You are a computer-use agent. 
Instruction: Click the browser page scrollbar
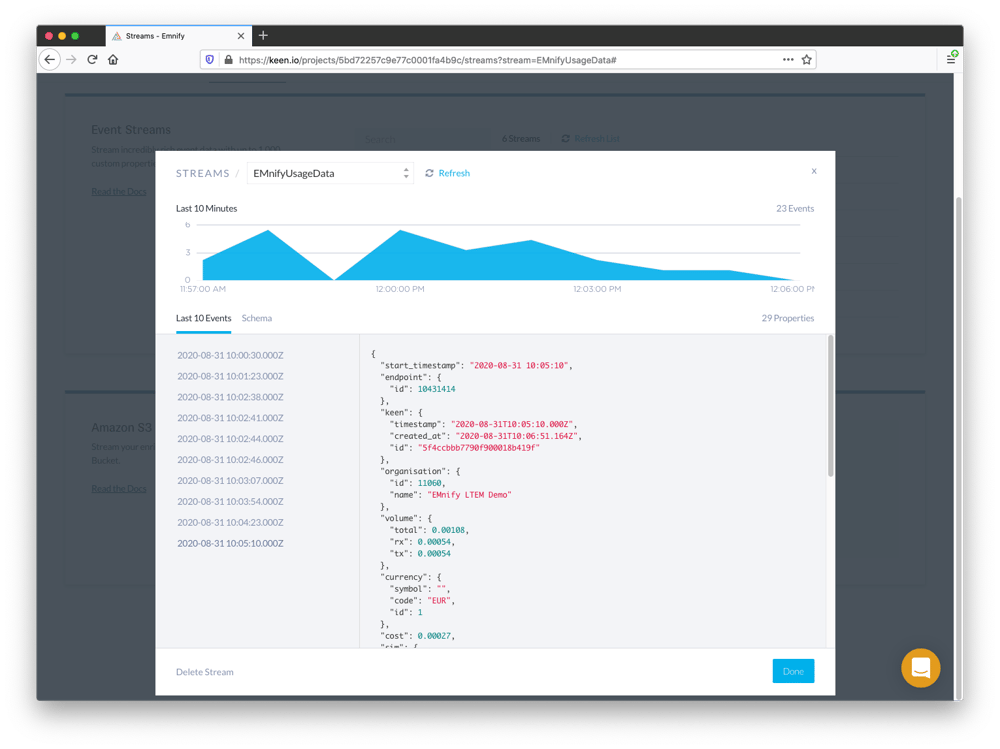[958, 447]
